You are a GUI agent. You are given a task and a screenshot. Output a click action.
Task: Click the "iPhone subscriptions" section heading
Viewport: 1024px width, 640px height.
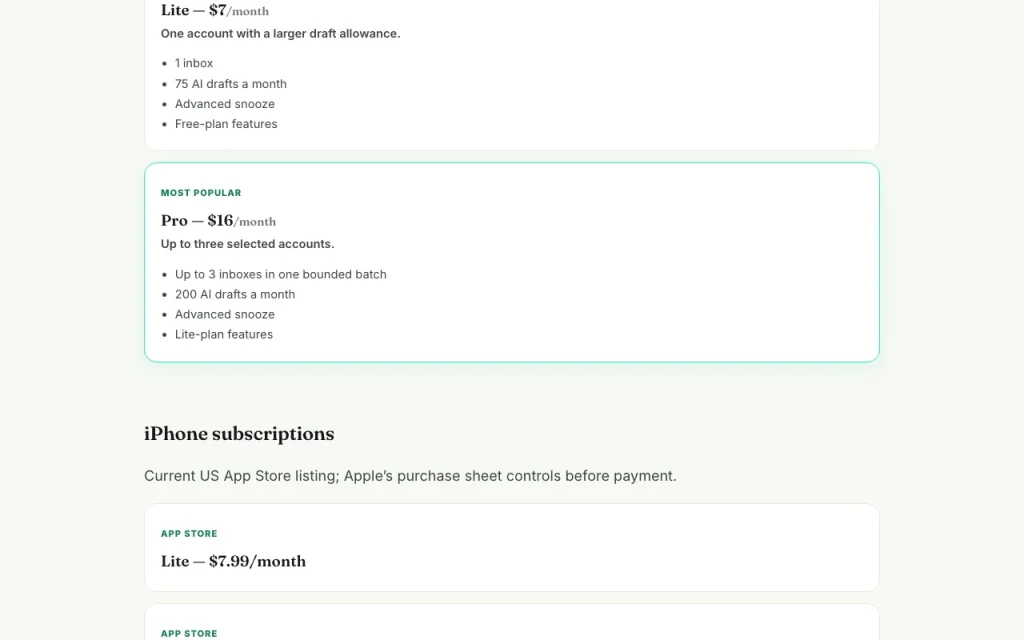(239, 434)
